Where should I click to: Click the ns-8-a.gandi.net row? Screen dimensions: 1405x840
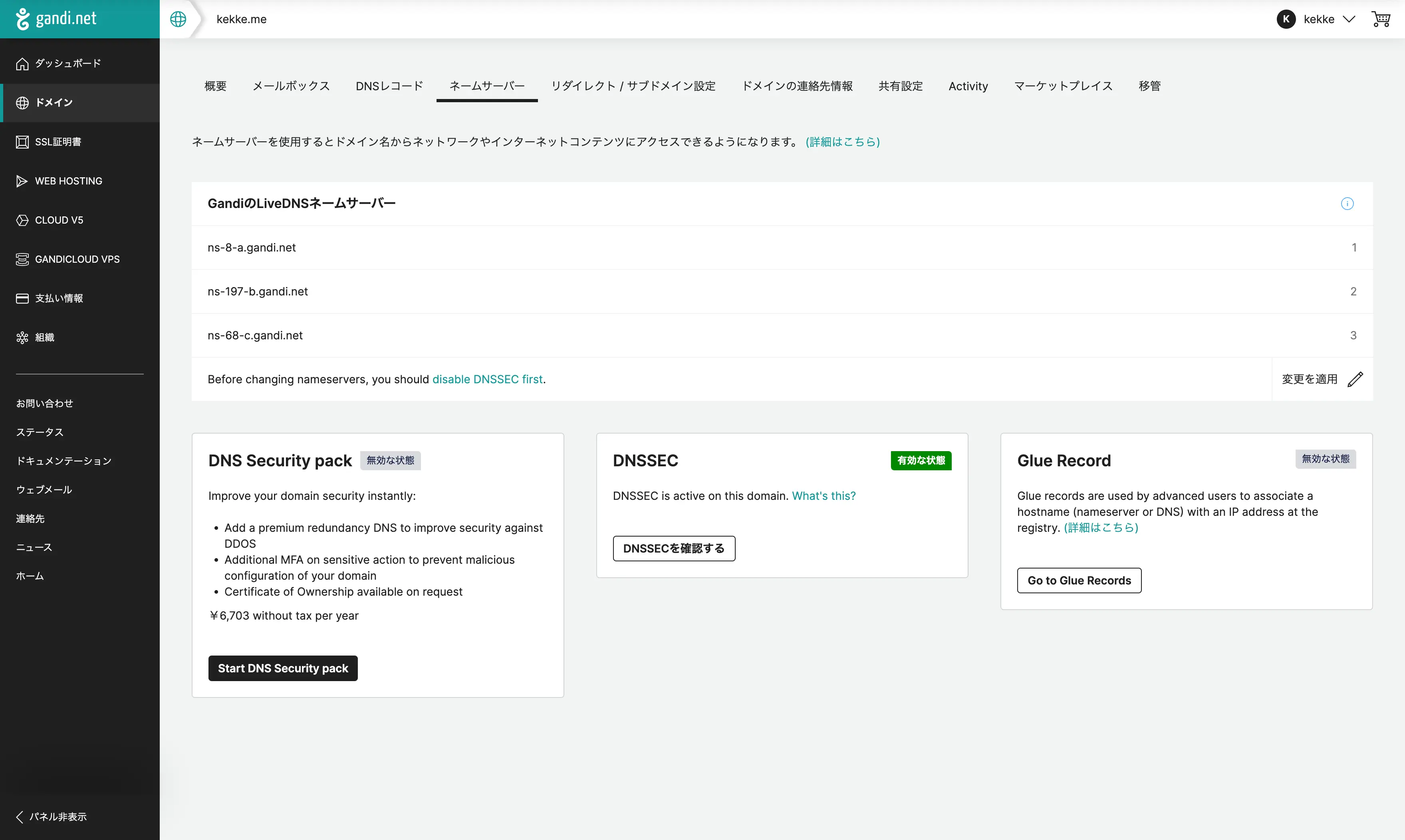pyautogui.click(x=782, y=248)
